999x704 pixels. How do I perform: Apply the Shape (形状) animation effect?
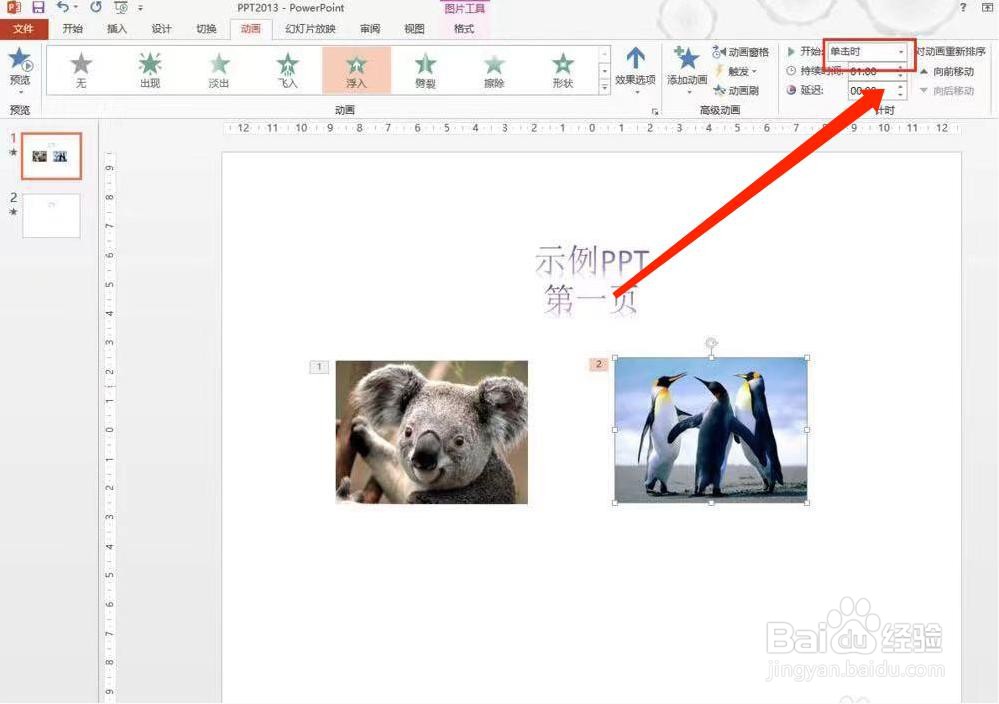tap(563, 70)
